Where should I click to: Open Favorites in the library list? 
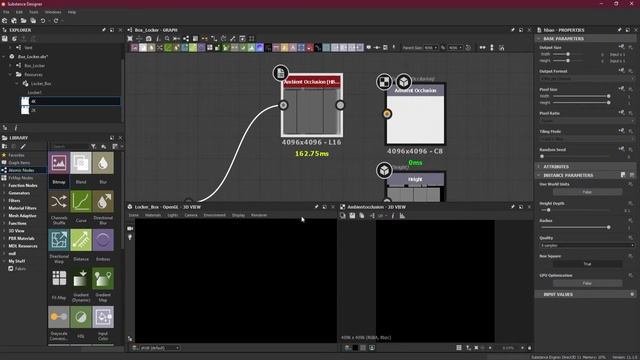[x=16, y=155]
